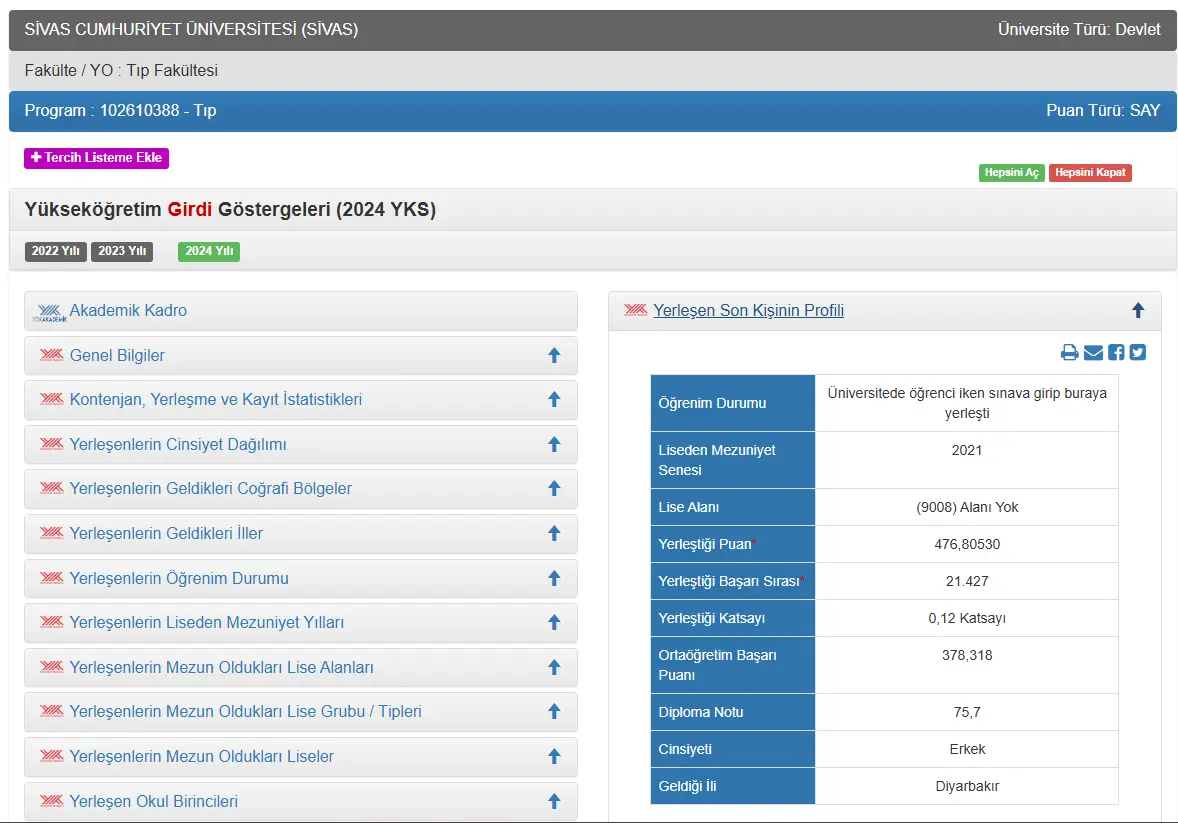Switch to 2023 Yılı tab

(122, 251)
